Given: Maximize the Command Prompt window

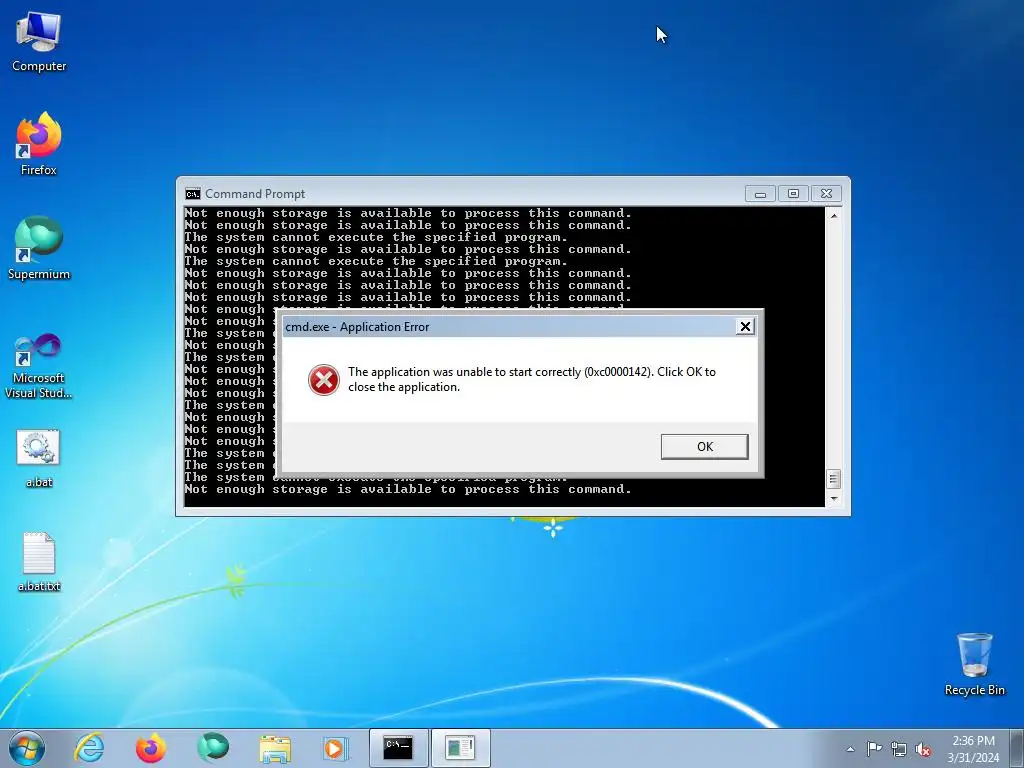Looking at the screenshot, I should tap(793, 193).
